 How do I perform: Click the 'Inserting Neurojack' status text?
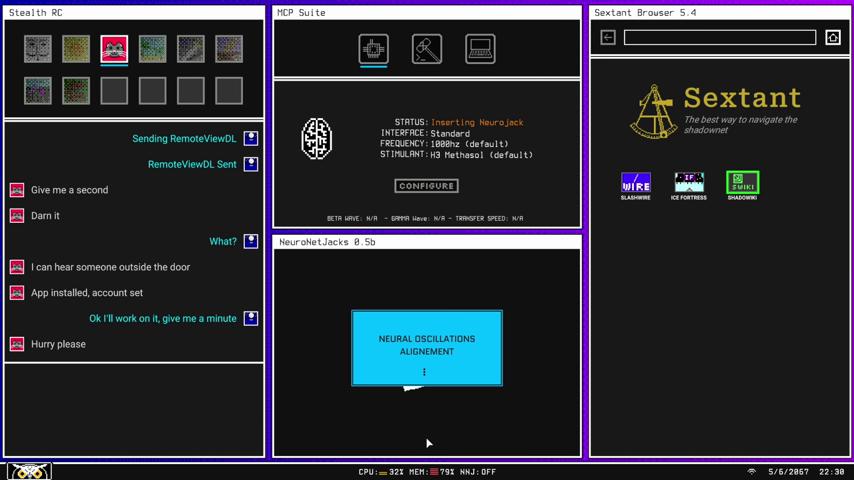coord(477,123)
